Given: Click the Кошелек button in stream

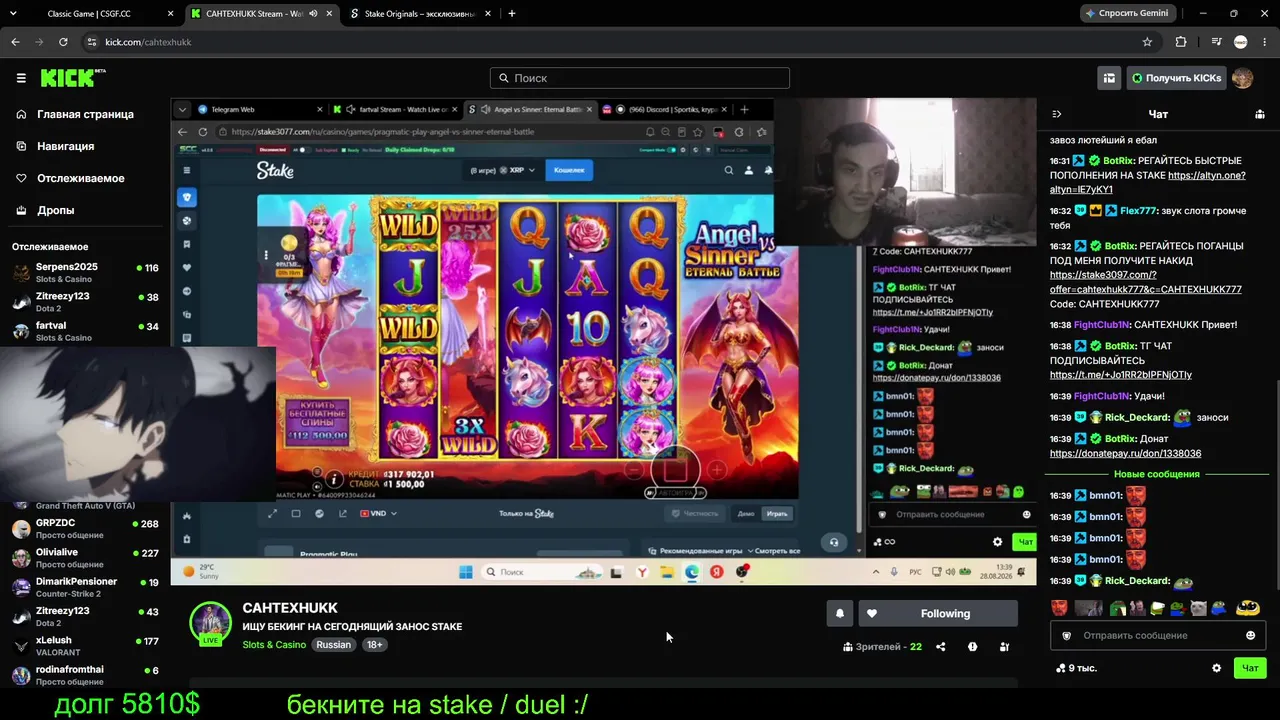Looking at the screenshot, I should pyautogui.click(x=569, y=170).
